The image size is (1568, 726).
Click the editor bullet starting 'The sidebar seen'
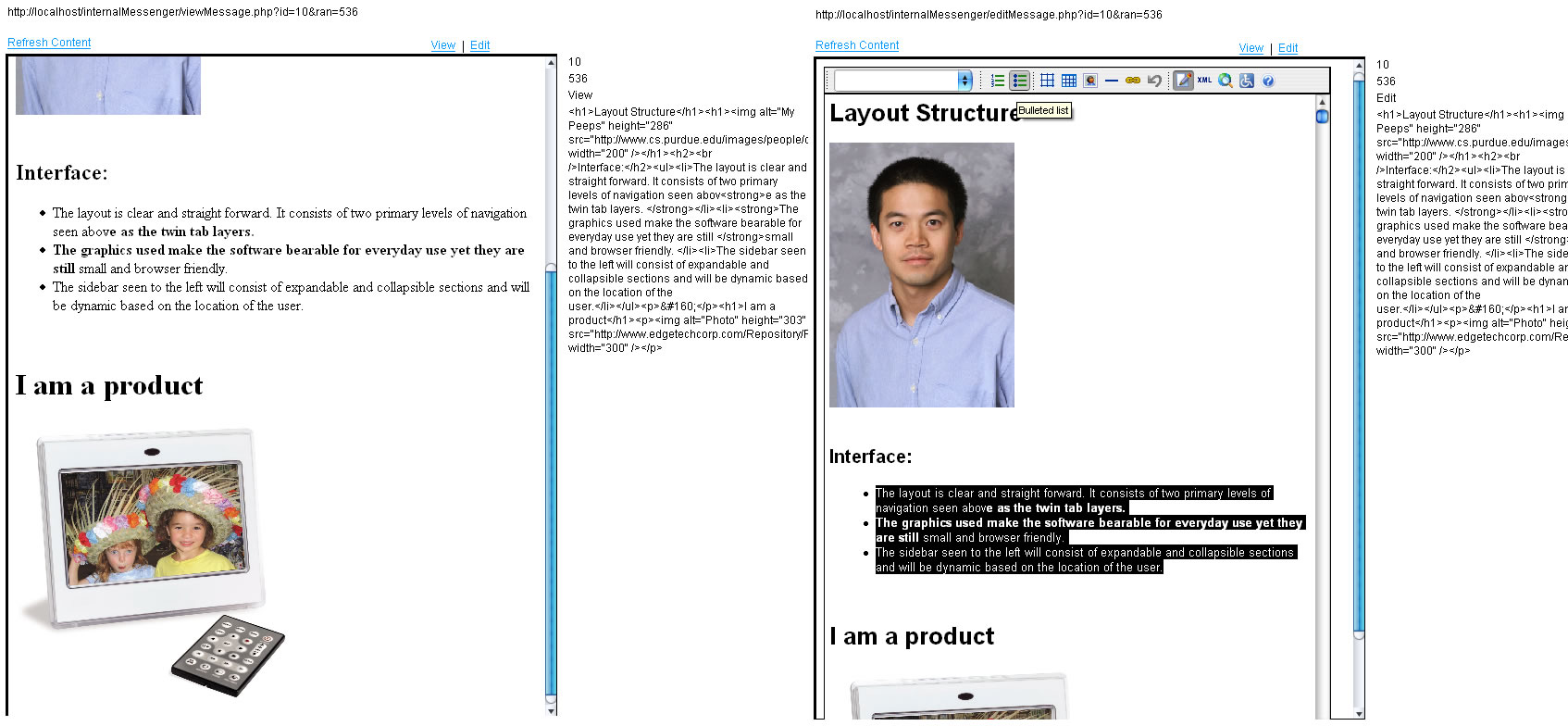click(1085, 560)
